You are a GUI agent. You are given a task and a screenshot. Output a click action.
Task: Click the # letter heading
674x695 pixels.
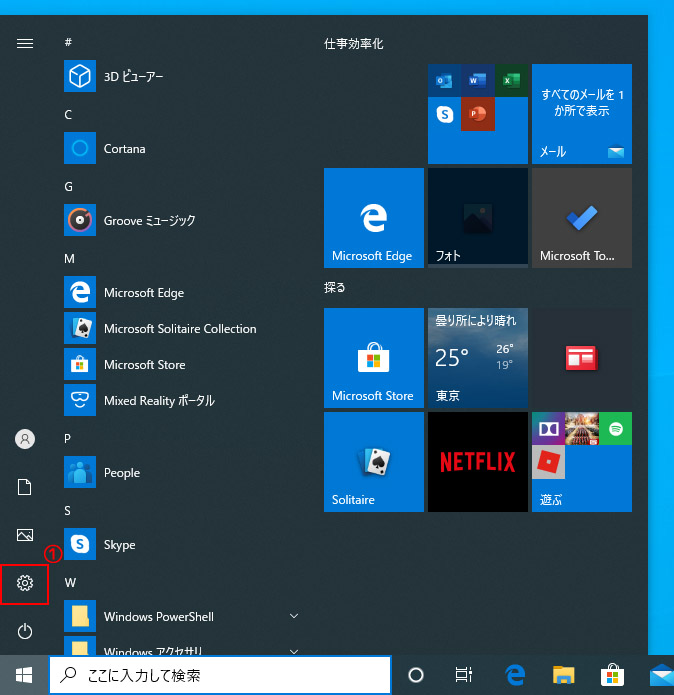tap(68, 42)
